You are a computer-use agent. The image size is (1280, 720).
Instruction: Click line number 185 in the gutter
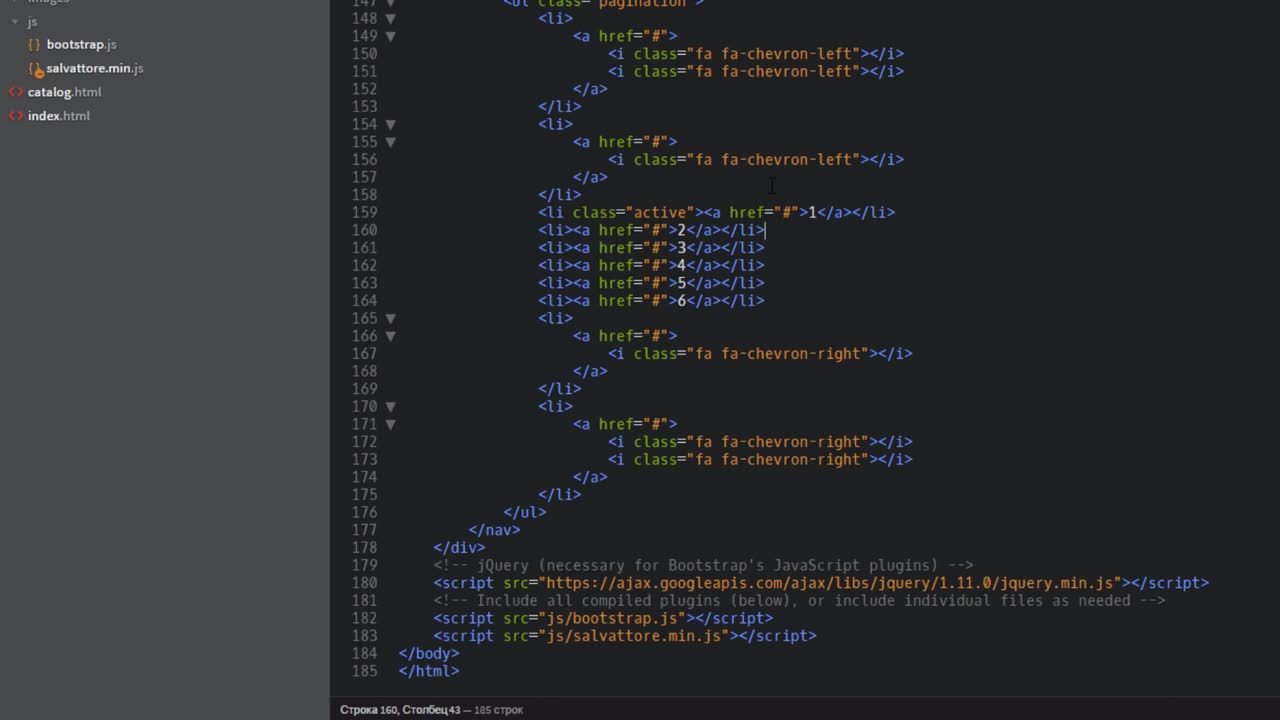[364, 671]
